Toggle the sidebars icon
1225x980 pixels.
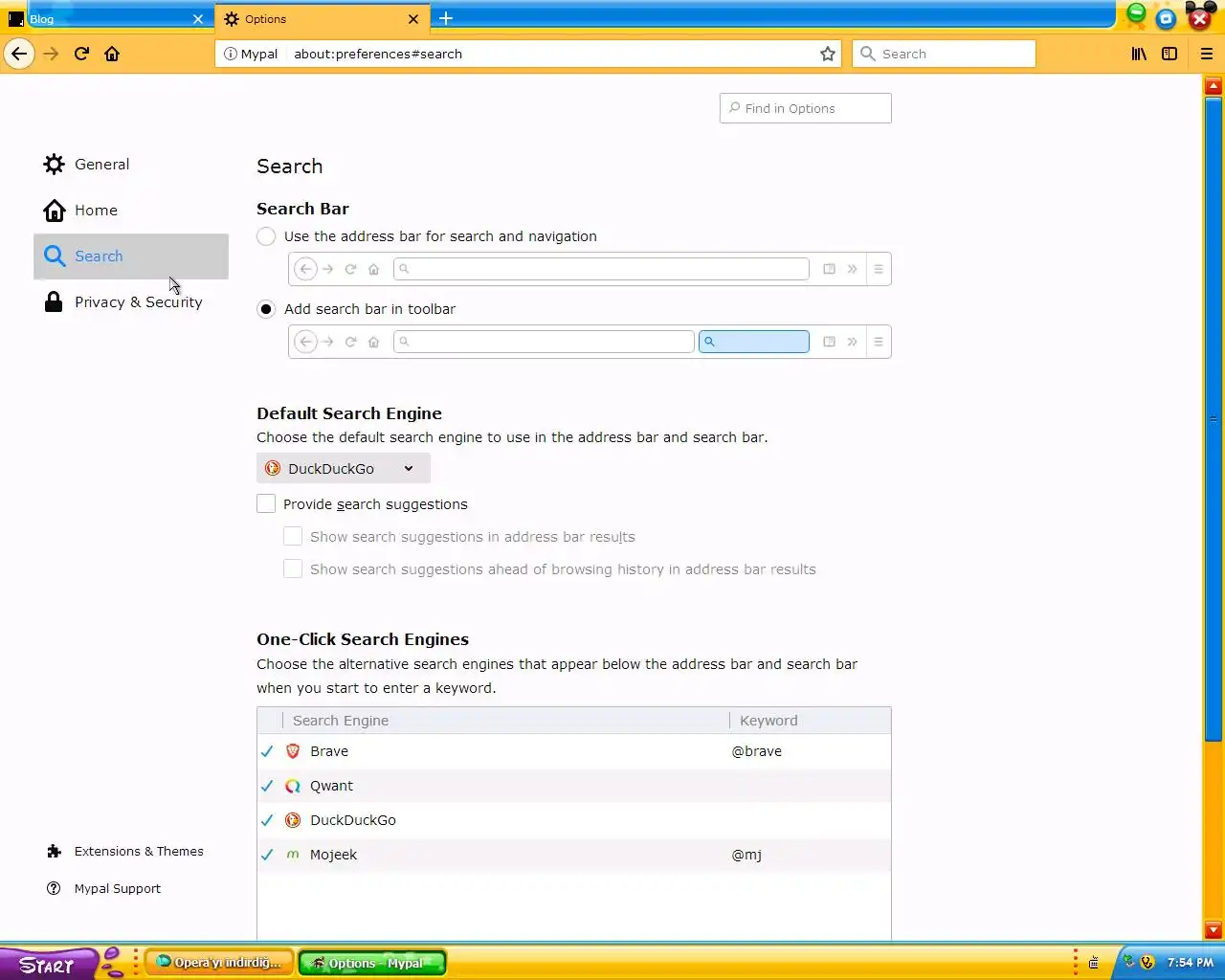(x=1169, y=54)
